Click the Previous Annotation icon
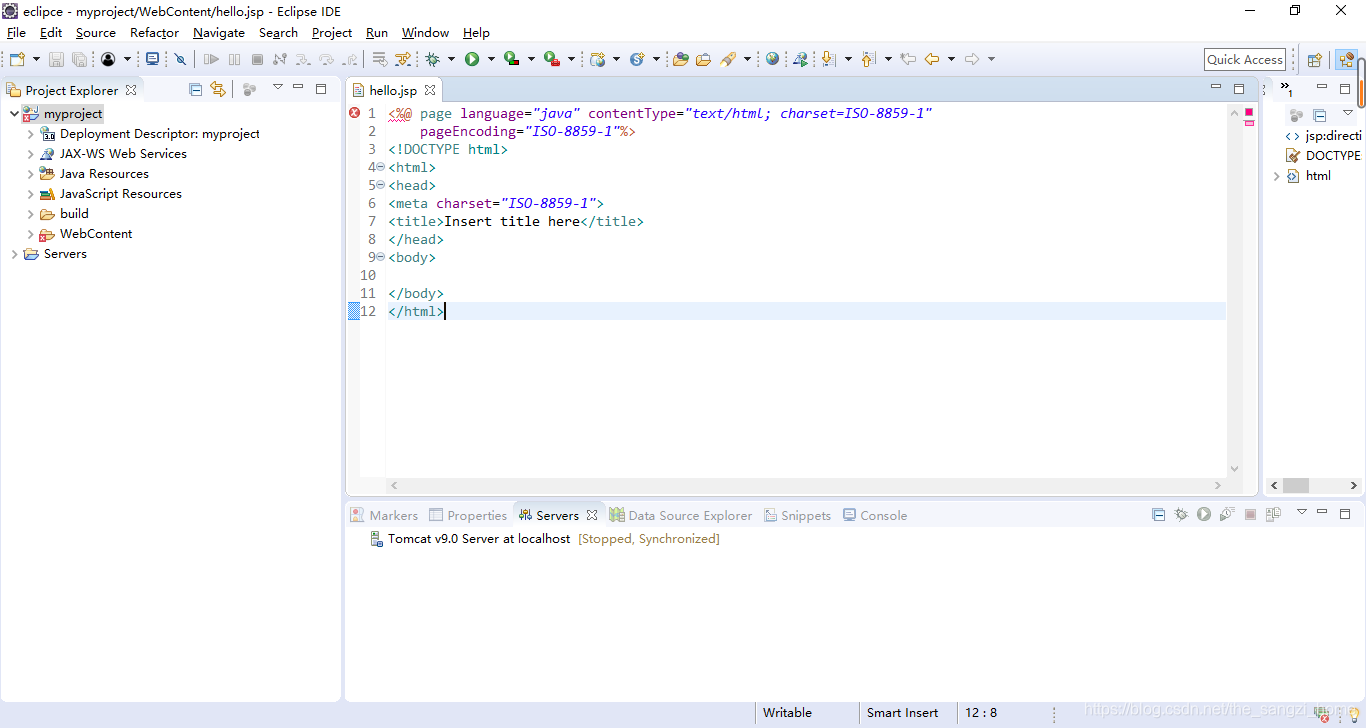 click(868, 59)
